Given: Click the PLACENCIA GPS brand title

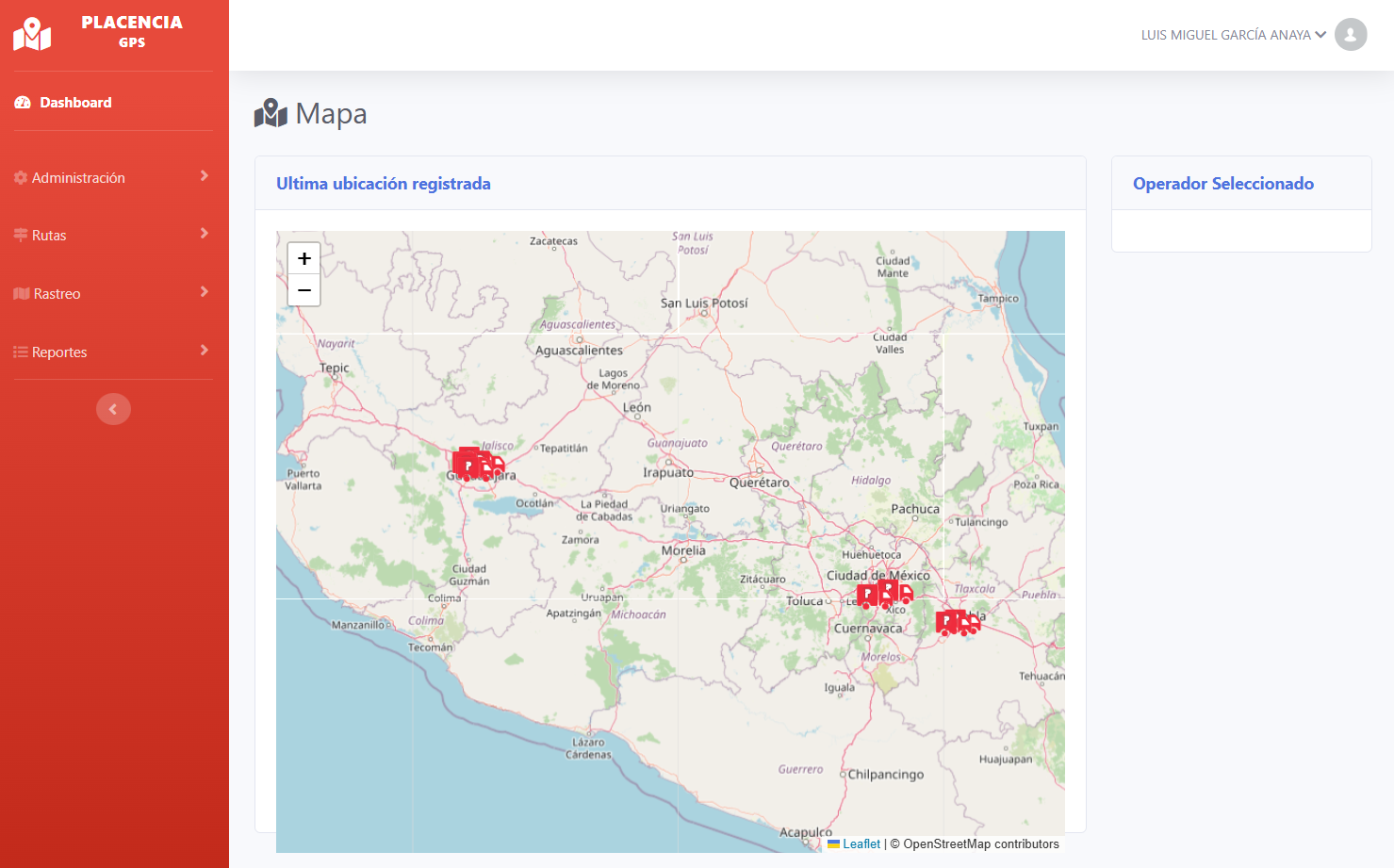Looking at the screenshot, I should click(132, 30).
